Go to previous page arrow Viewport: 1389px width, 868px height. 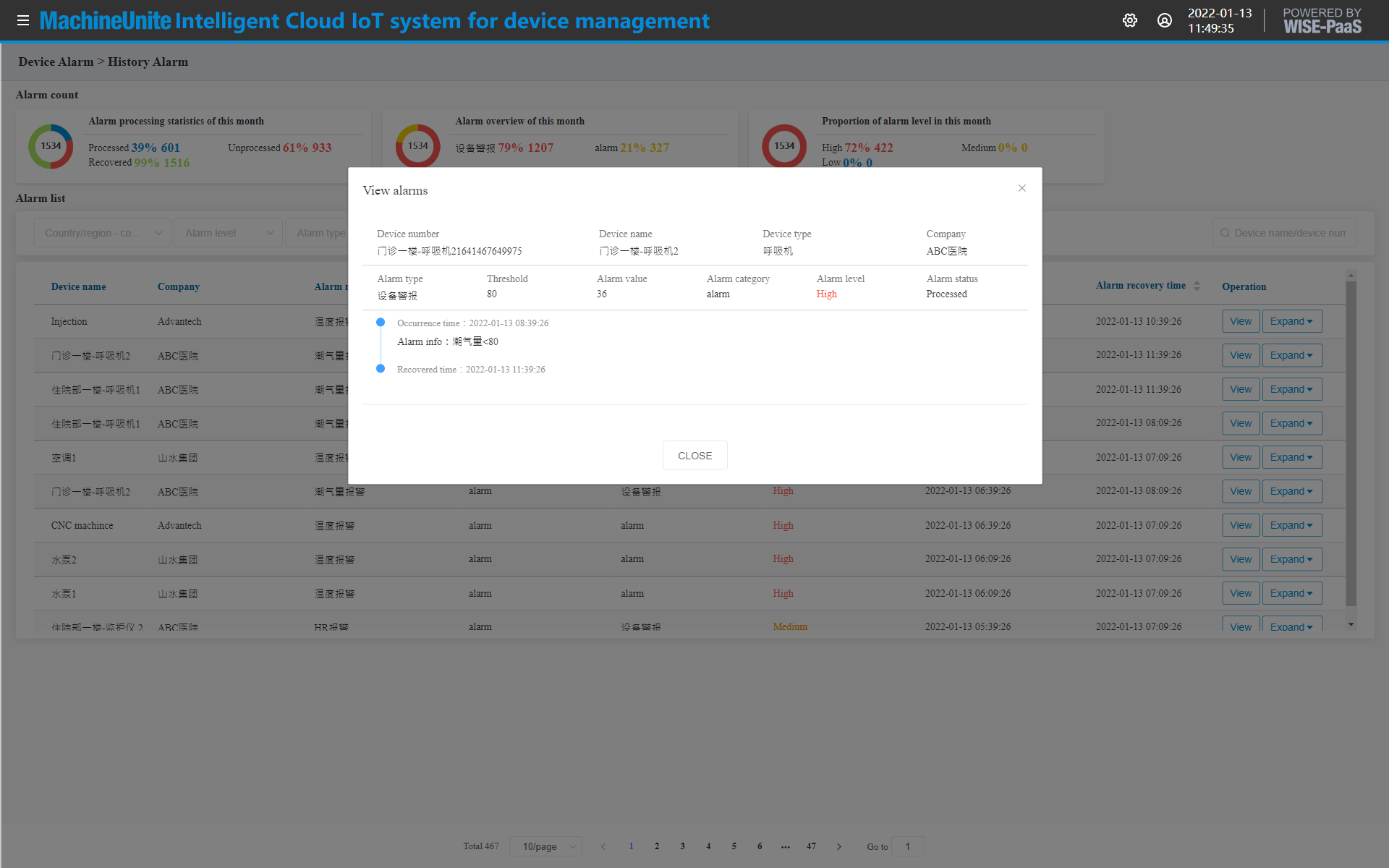[603, 846]
